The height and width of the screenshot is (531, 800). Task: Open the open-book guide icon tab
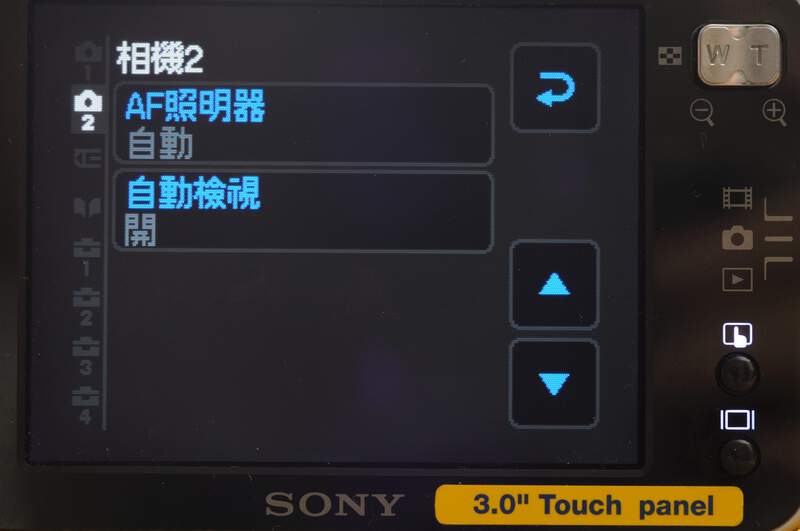(x=87, y=207)
